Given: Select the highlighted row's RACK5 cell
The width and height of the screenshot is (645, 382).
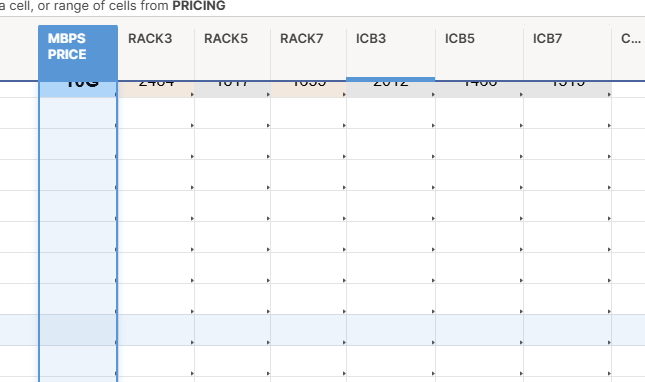Looking at the screenshot, I should (232, 330).
